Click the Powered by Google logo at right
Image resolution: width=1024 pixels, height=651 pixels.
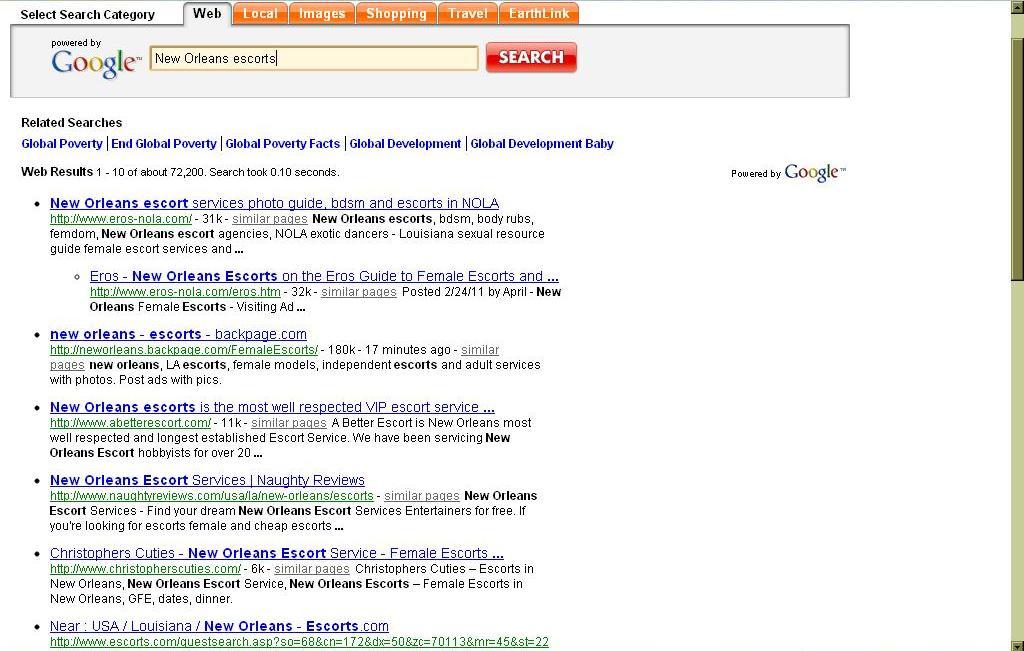(811, 173)
